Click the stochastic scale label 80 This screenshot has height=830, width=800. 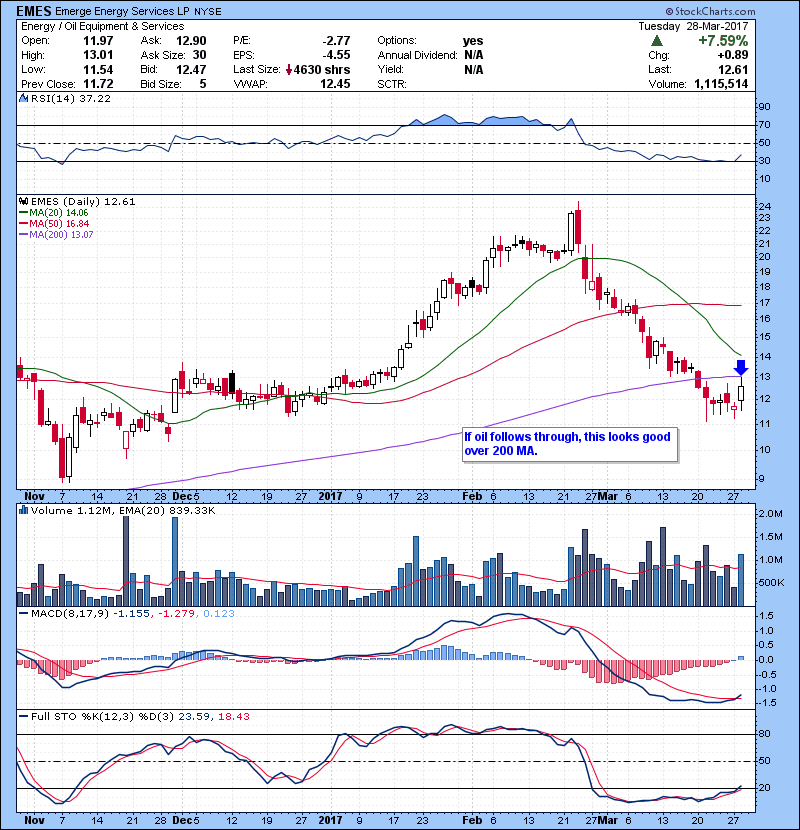[764, 734]
